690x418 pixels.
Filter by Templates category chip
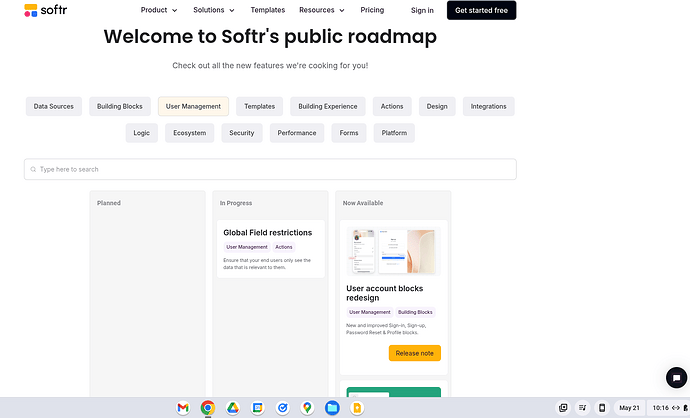click(260, 106)
